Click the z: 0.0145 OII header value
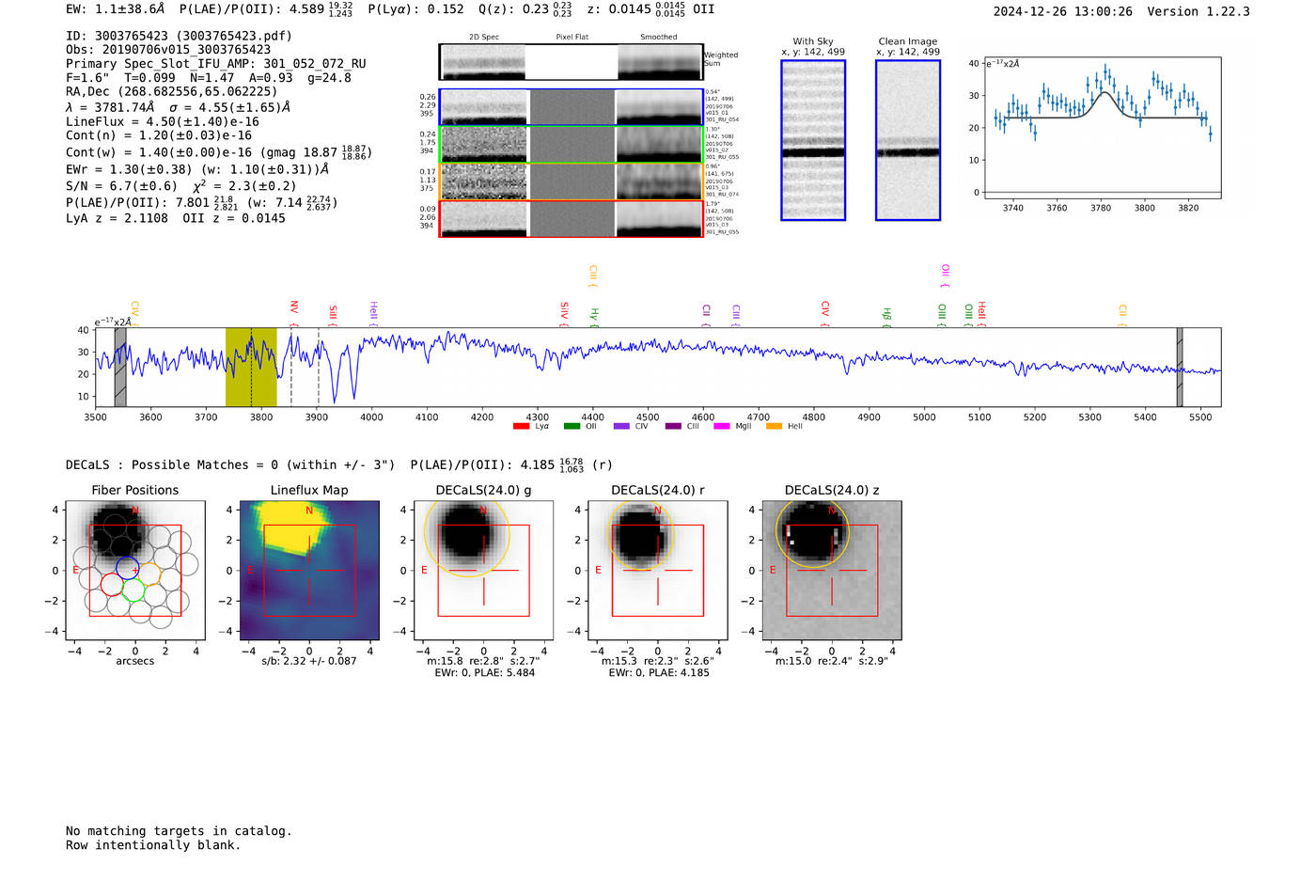This screenshot has width=1316, height=896. (650, 8)
